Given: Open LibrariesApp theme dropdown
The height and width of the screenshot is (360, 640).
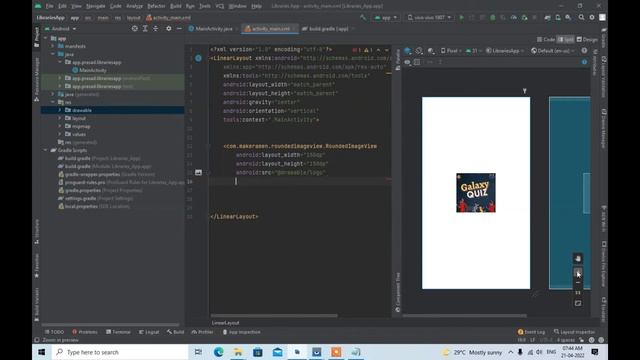Looking at the screenshot, I should (505, 51).
